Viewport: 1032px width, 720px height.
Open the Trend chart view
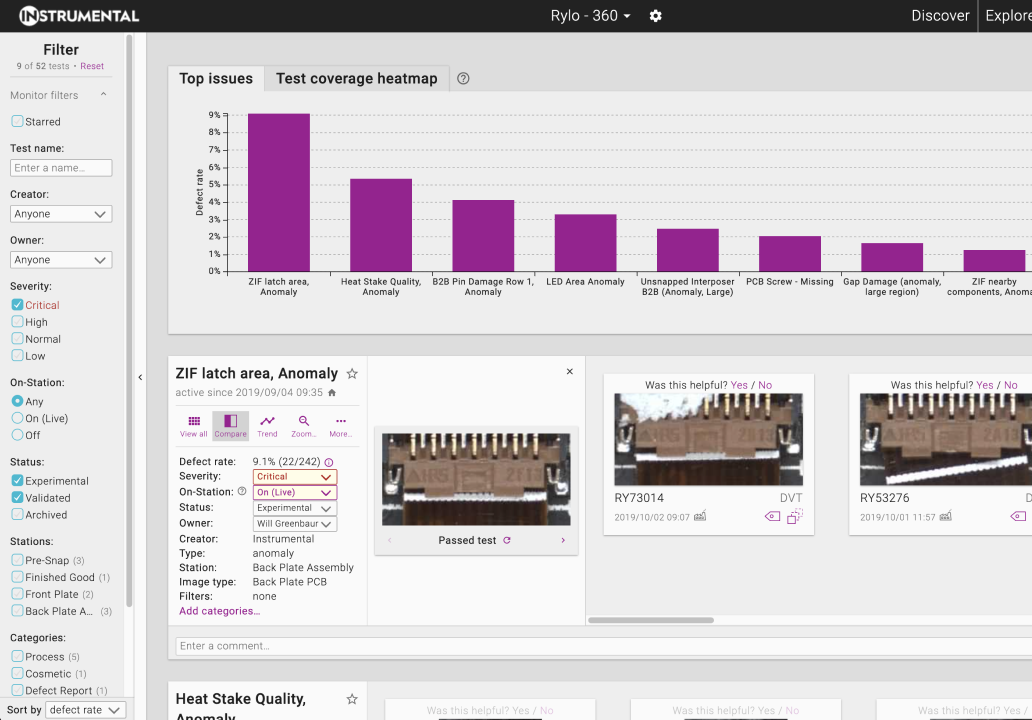[x=267, y=426]
